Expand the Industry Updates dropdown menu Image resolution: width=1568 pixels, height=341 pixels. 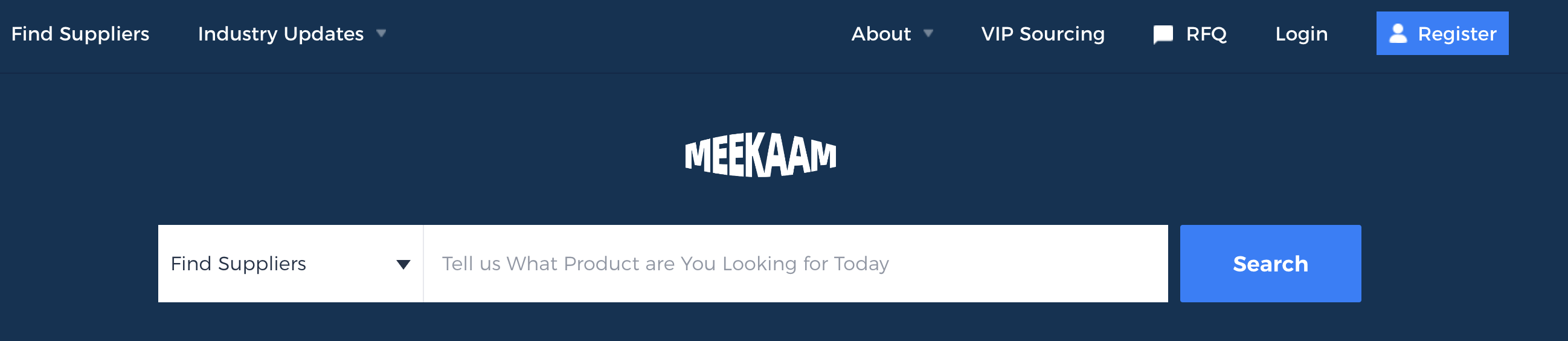[281, 33]
